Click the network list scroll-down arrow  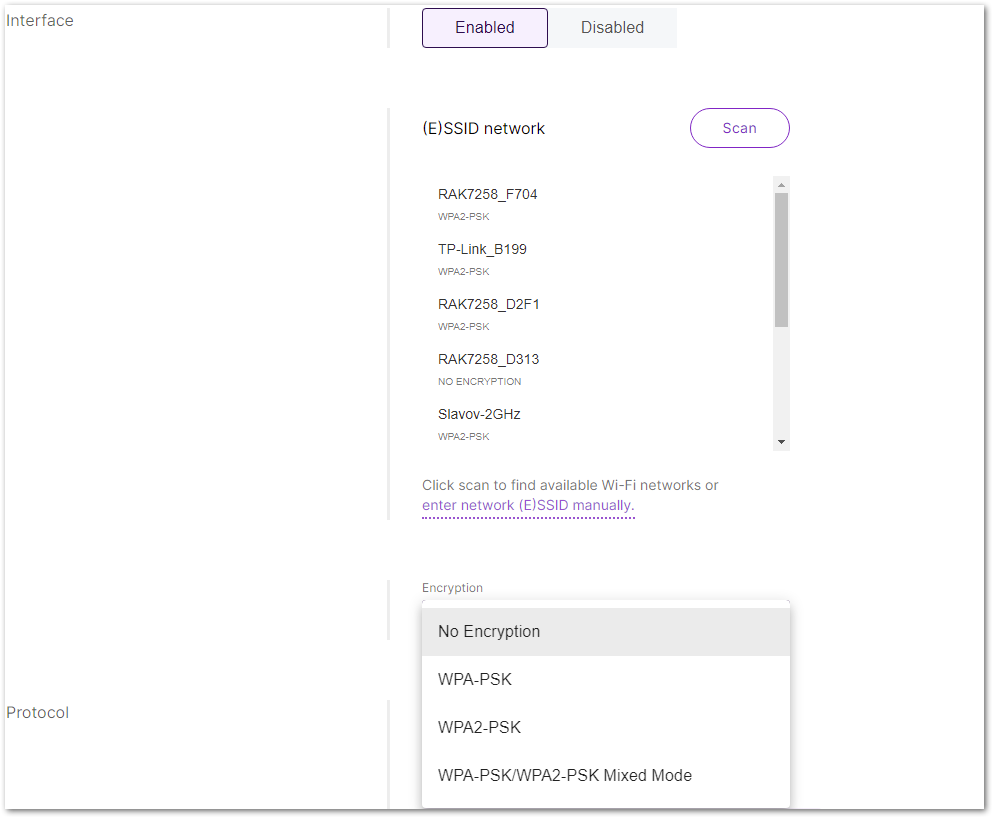coord(781,440)
